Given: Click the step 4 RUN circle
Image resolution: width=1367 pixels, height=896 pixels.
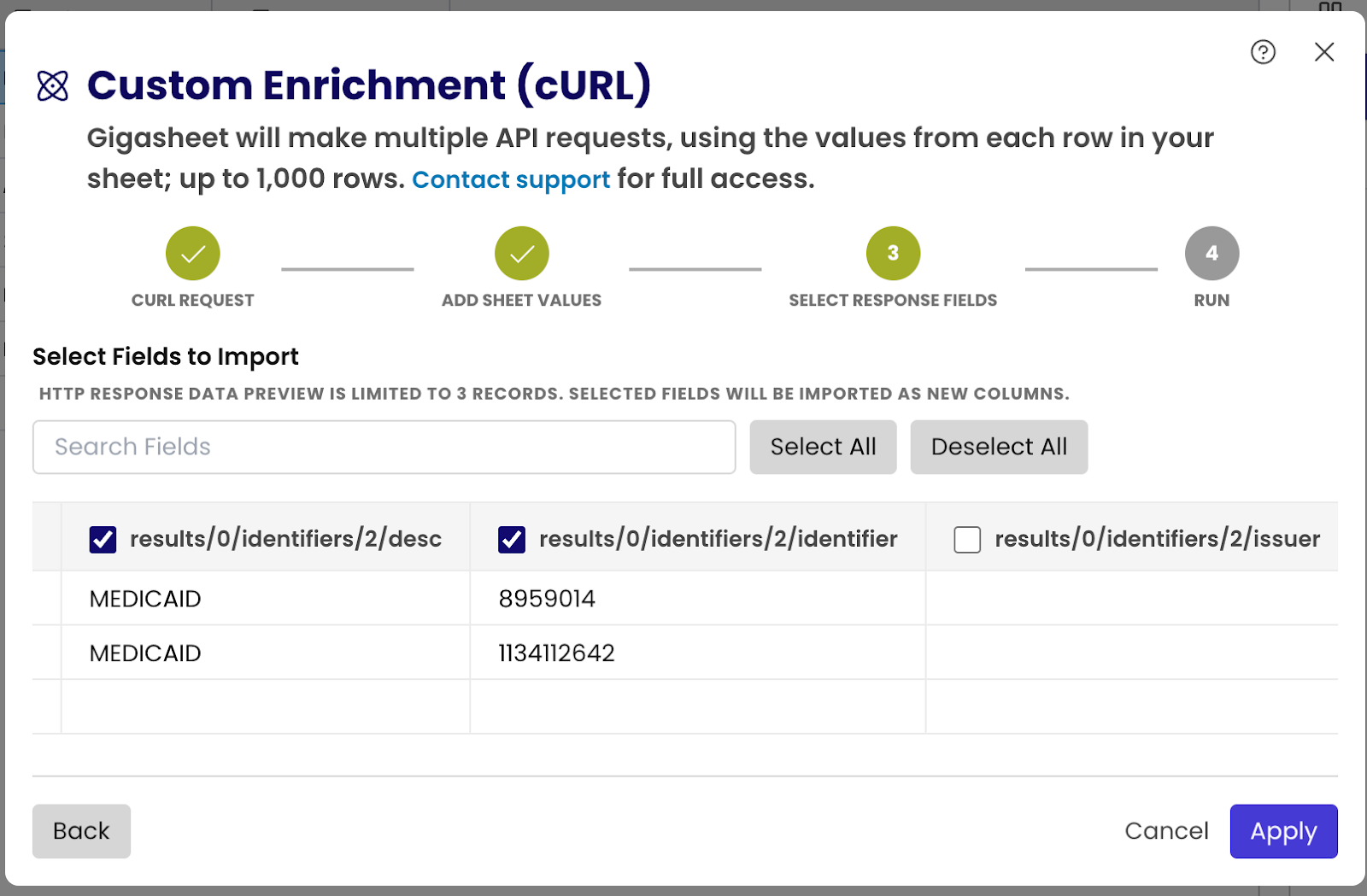Looking at the screenshot, I should (1212, 253).
